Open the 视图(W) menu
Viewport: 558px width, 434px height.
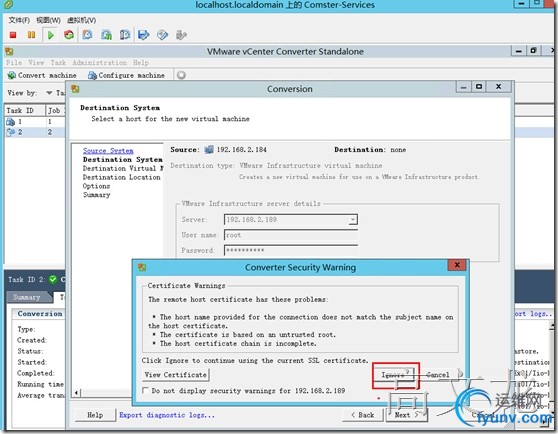48,20
